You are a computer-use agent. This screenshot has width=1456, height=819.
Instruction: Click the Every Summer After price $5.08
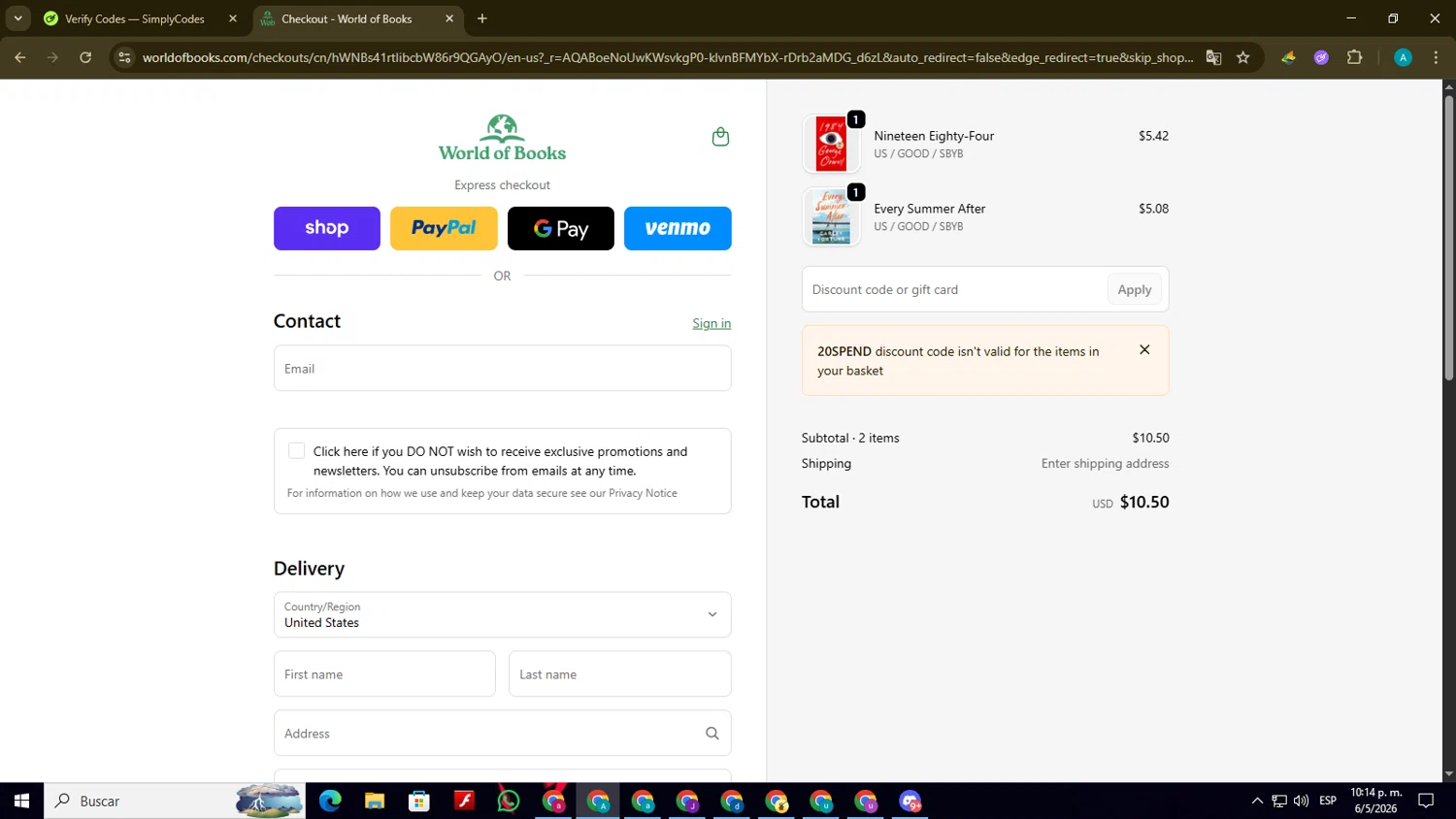[1153, 209]
